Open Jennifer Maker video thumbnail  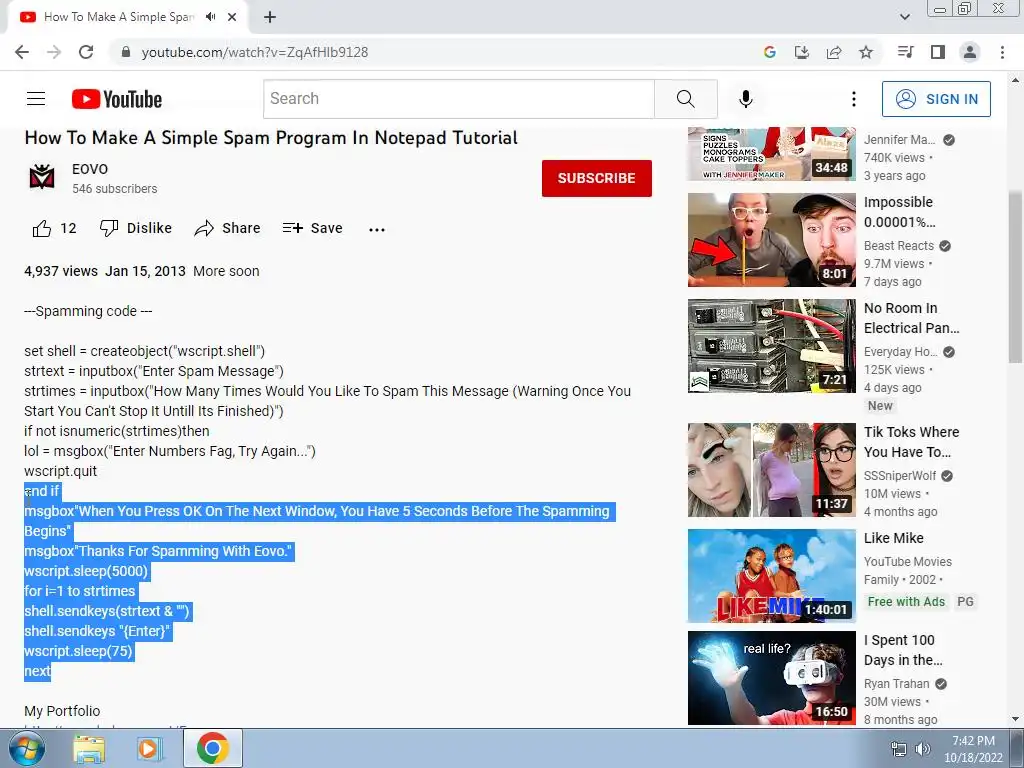click(771, 154)
